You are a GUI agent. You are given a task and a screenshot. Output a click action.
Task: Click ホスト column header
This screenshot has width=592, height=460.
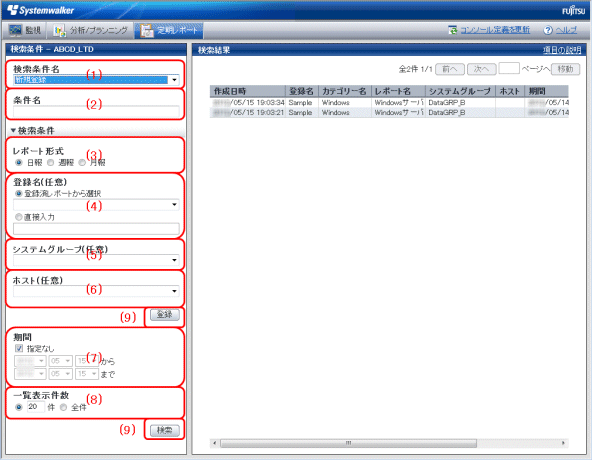pos(510,91)
